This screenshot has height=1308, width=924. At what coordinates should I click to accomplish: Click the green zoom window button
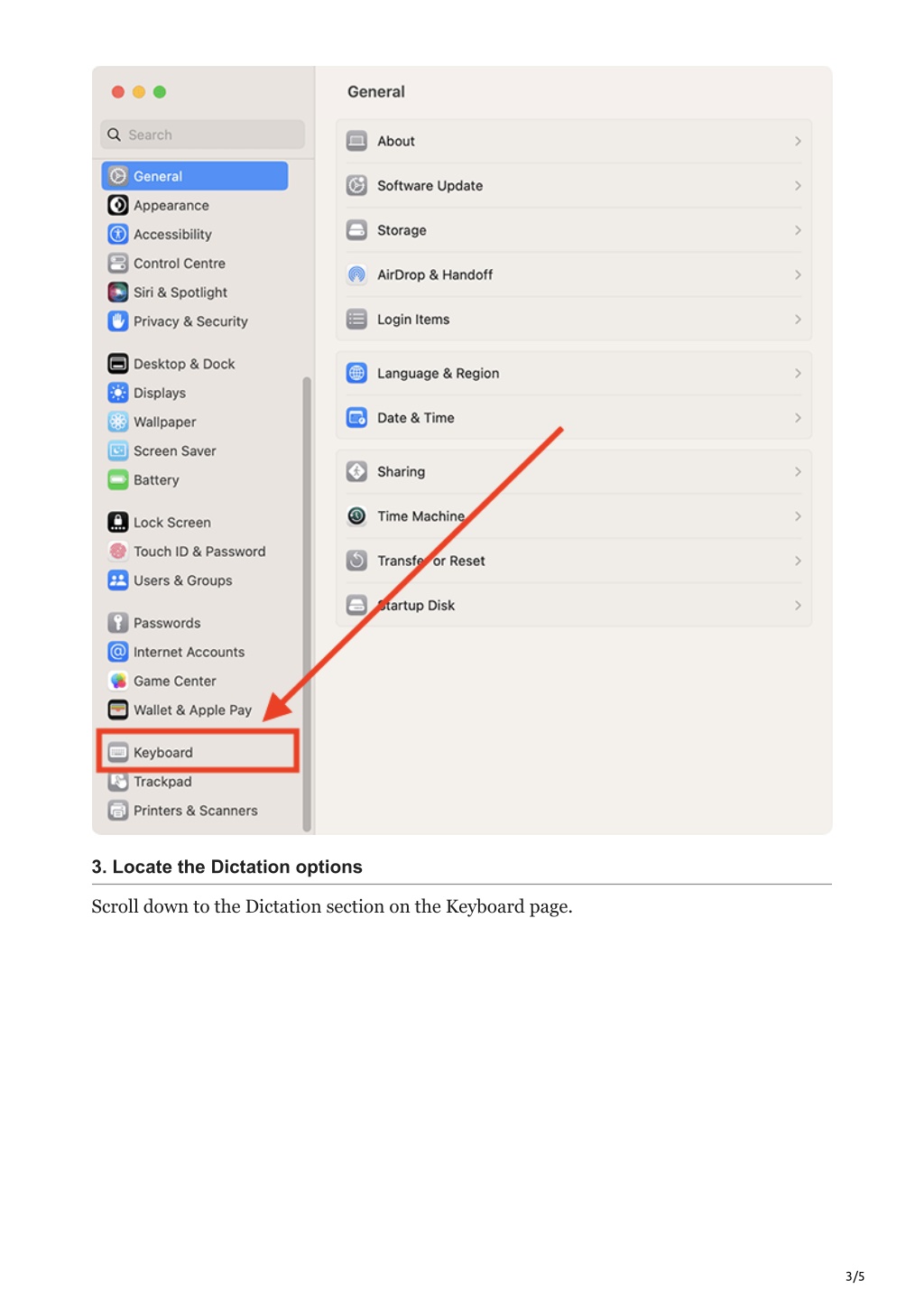point(160,92)
